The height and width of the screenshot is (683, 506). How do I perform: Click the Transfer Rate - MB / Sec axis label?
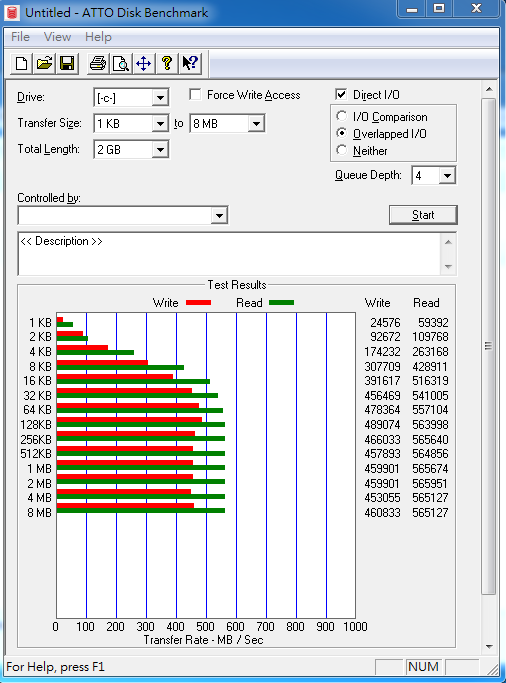(x=203, y=640)
